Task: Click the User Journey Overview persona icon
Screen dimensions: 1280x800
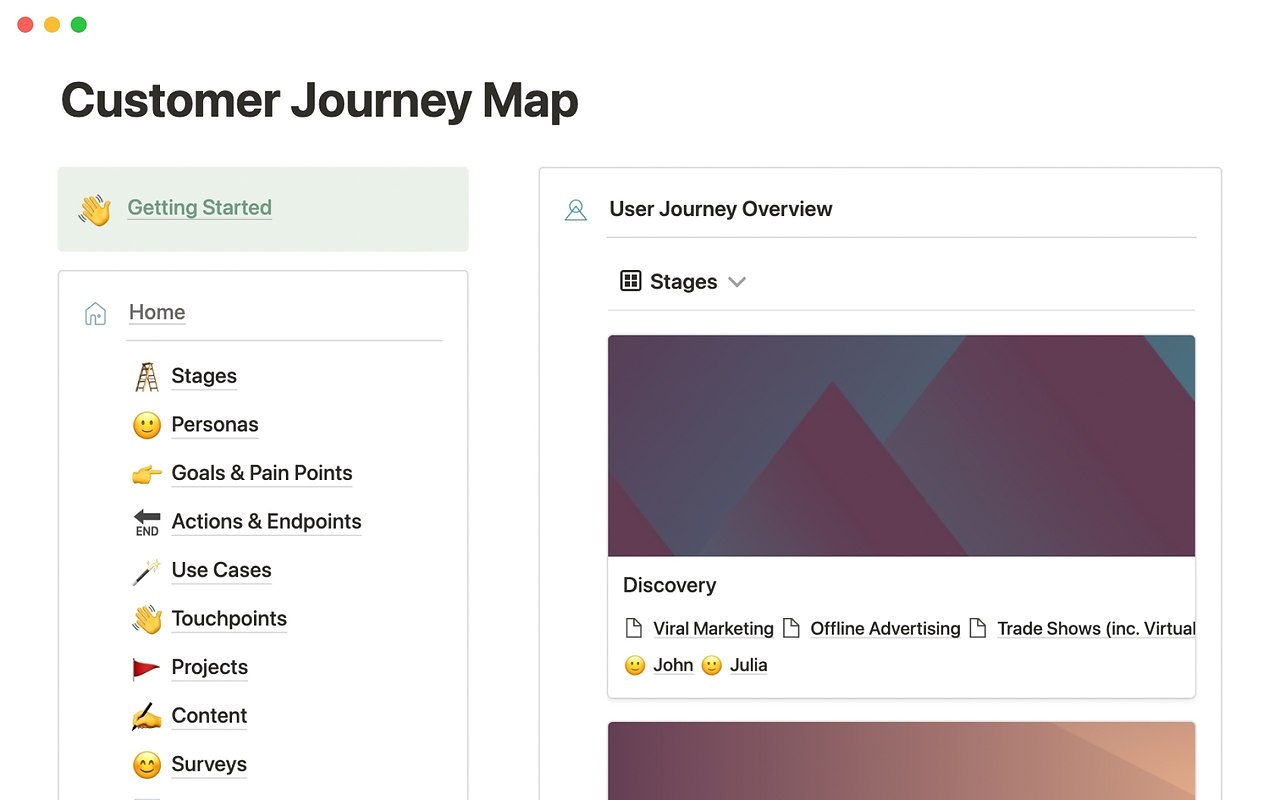Action: point(576,210)
